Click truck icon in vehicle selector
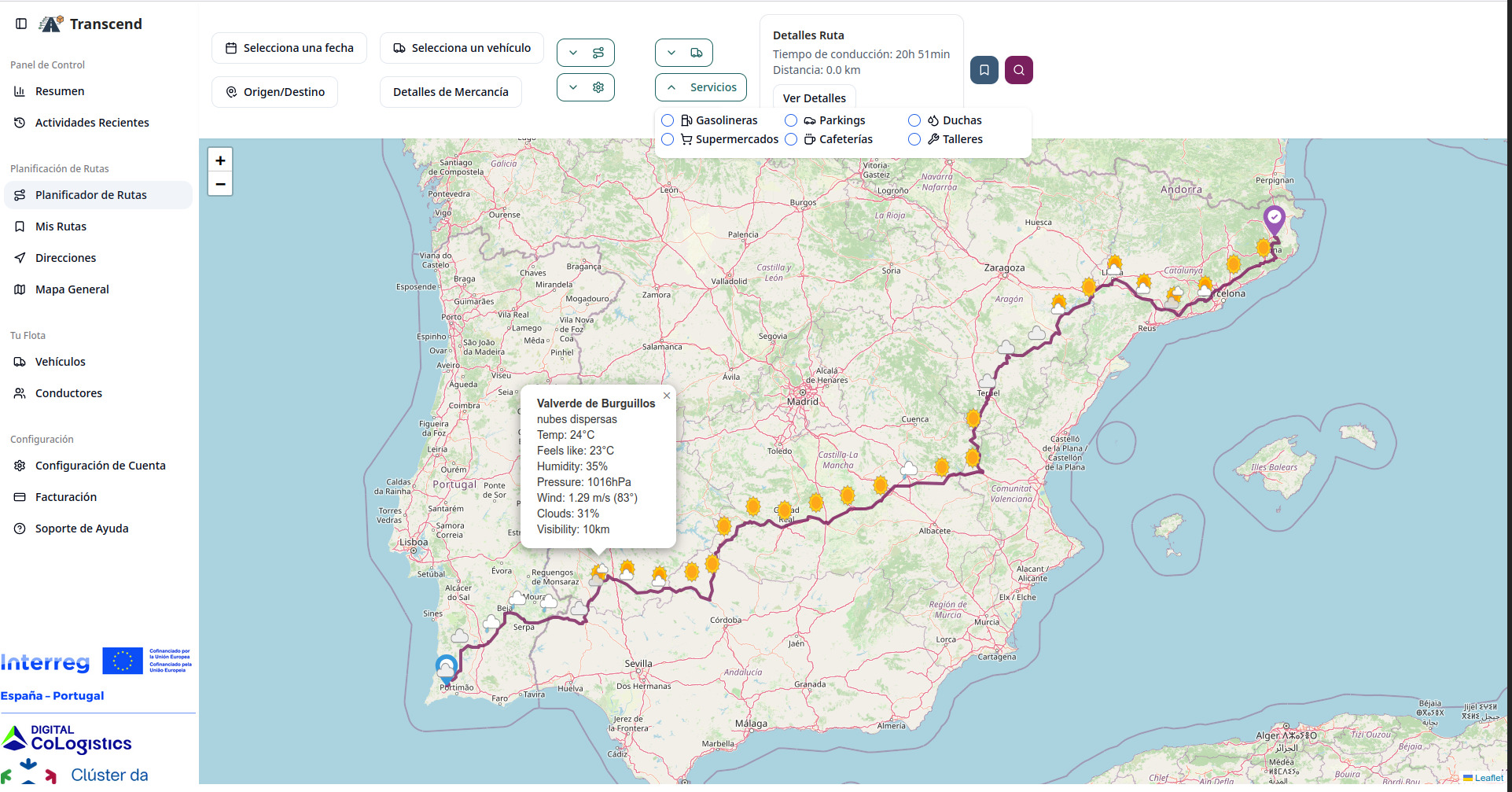This screenshot has width=1512, height=792. click(399, 48)
